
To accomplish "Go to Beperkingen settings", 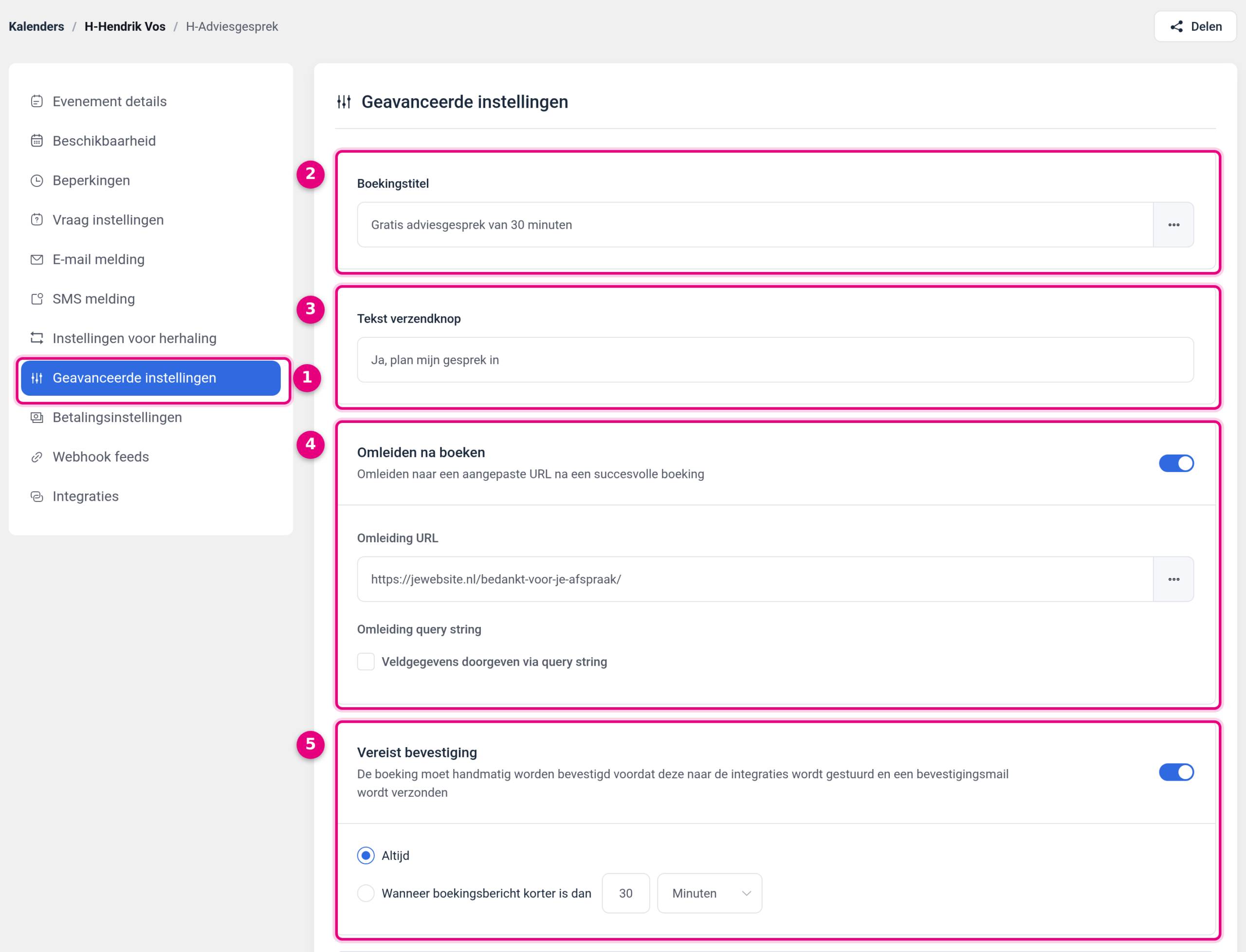I will pos(151,181).
